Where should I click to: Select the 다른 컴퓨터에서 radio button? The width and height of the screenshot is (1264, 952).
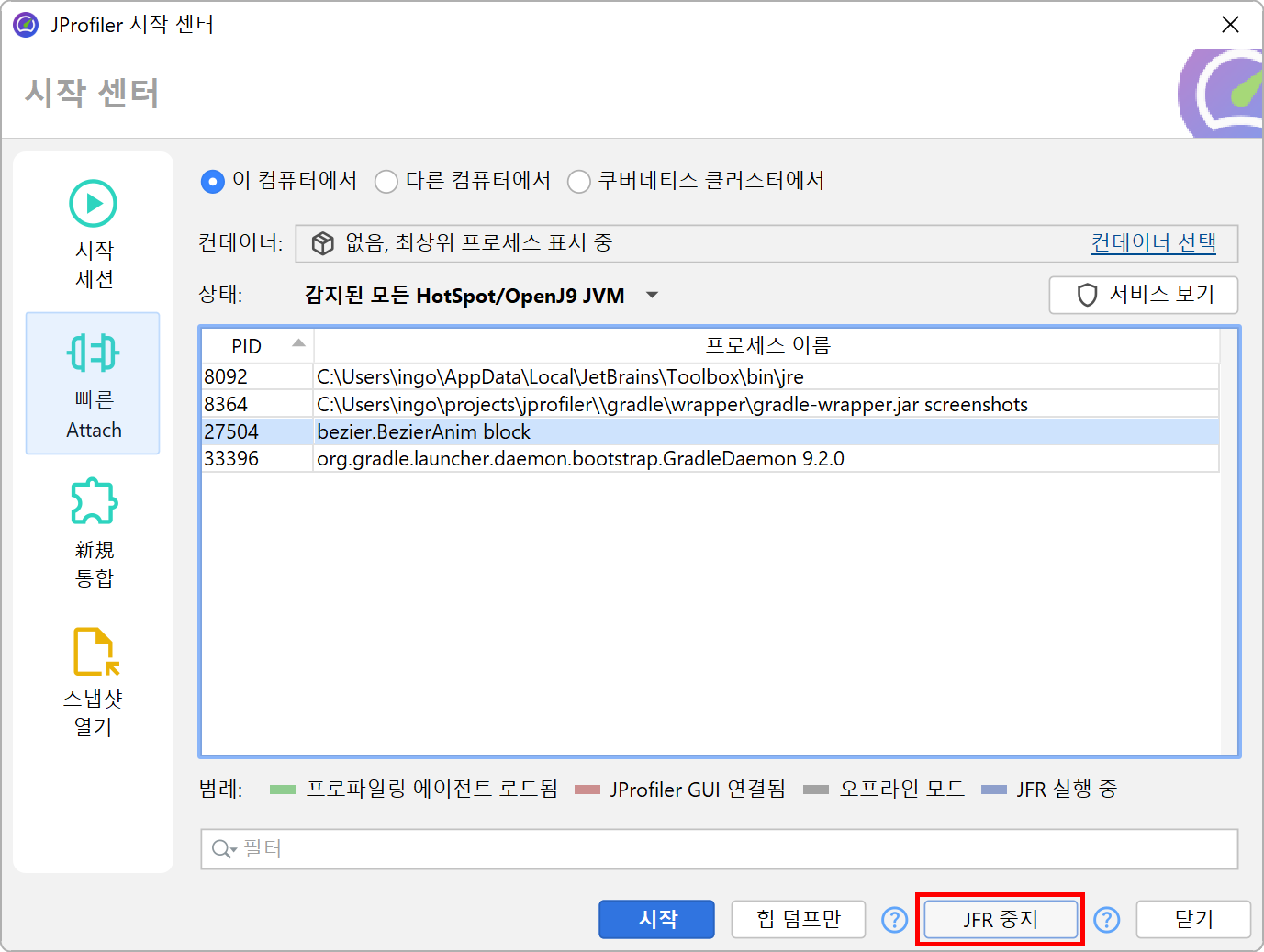[386, 182]
